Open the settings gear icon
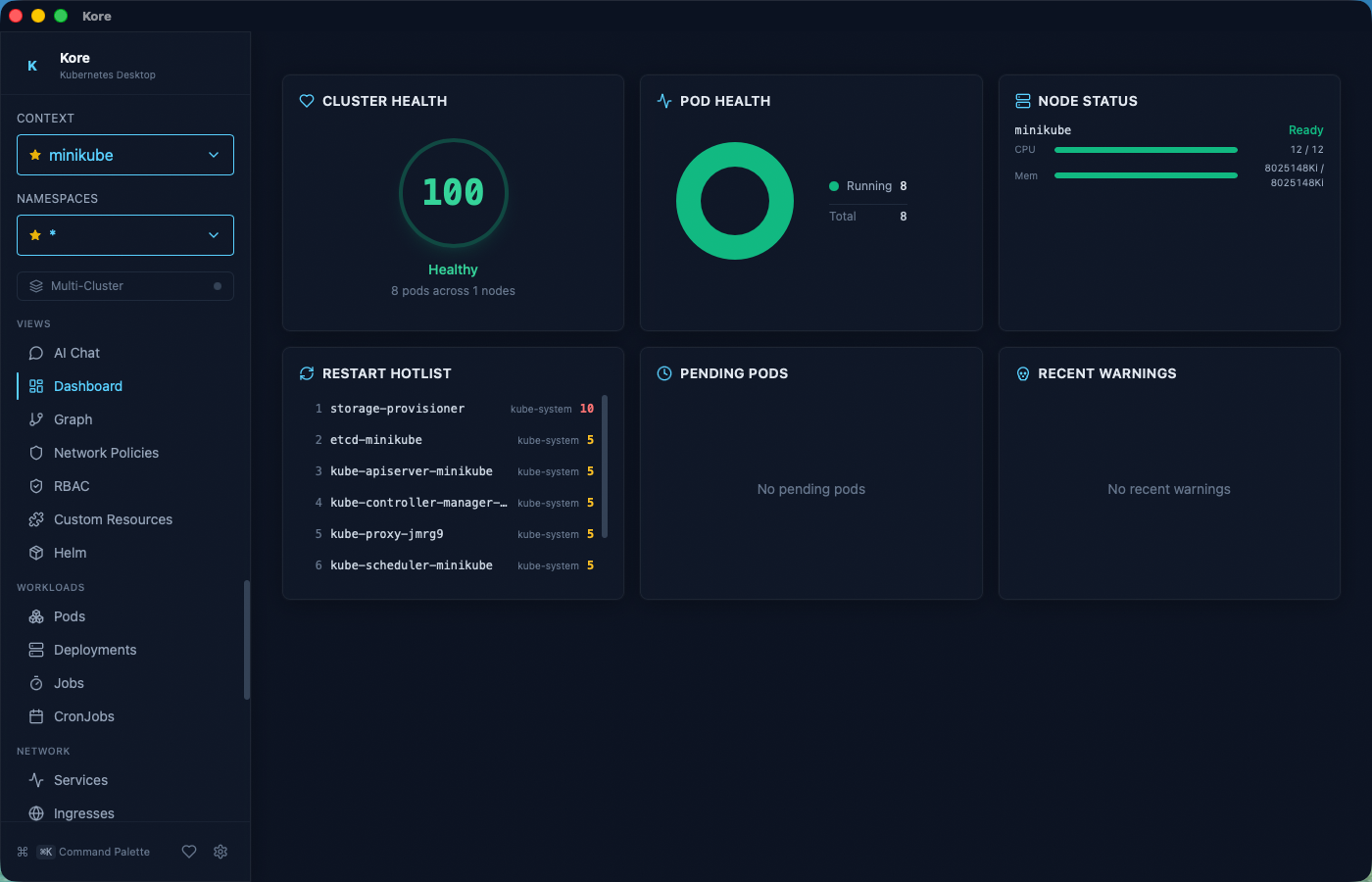 (220, 852)
